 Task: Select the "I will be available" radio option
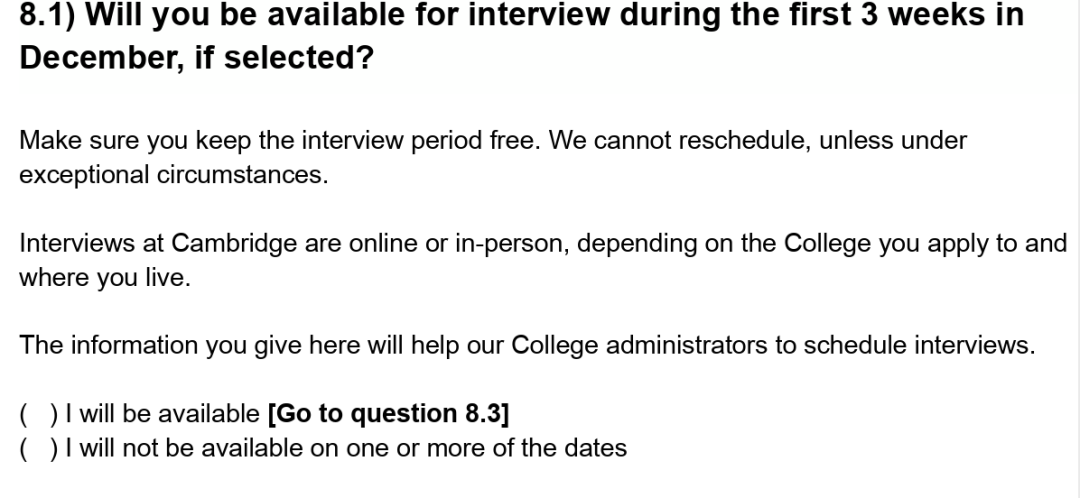[36, 413]
